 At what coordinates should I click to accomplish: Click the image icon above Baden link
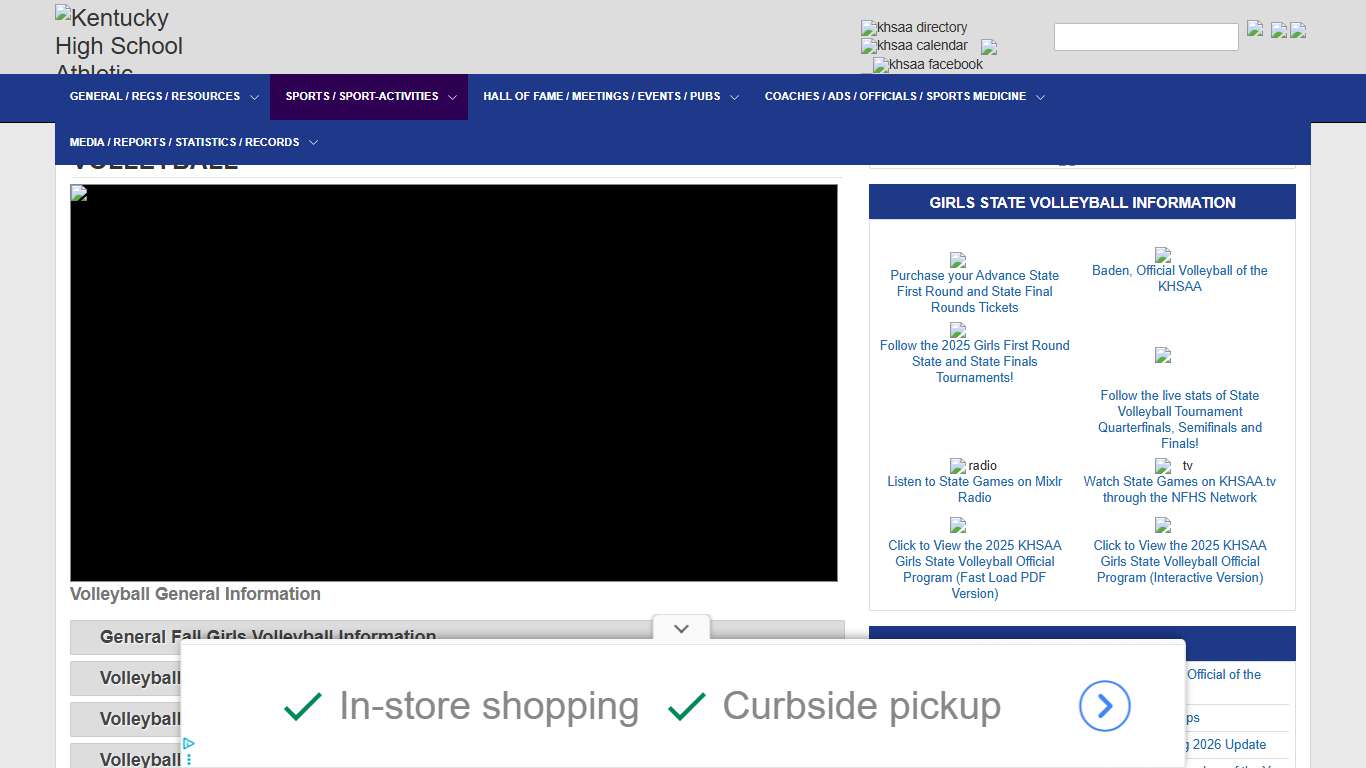[1162, 255]
